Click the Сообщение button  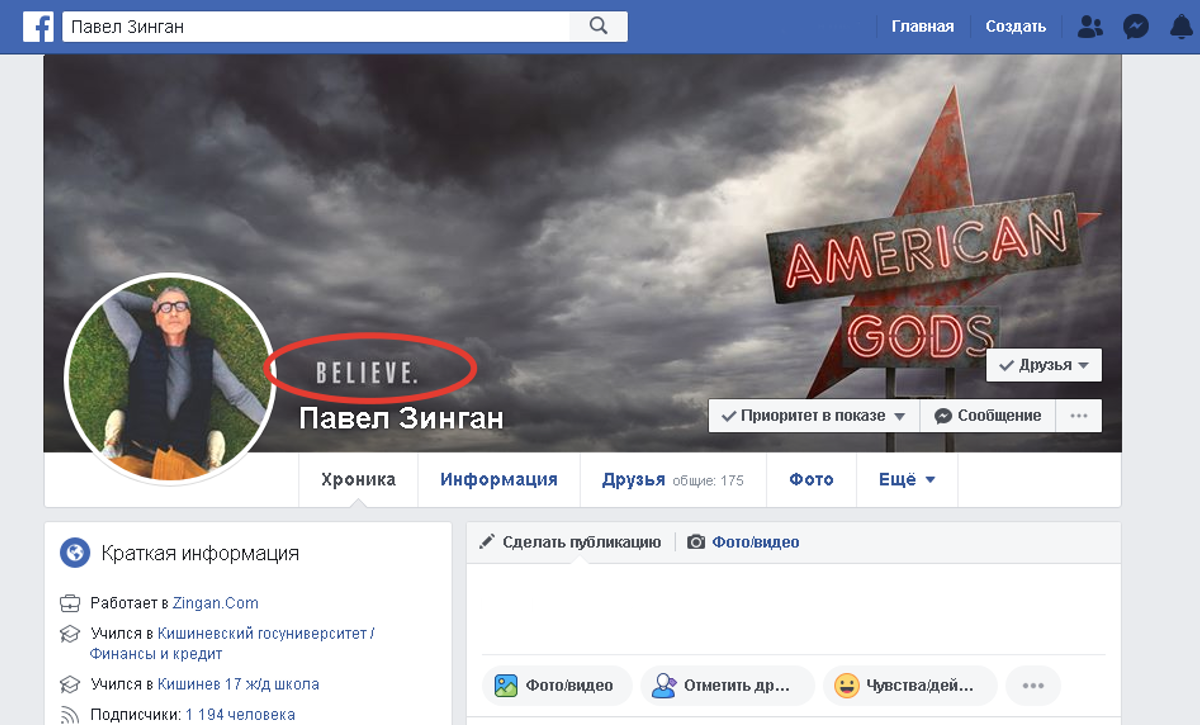987,416
